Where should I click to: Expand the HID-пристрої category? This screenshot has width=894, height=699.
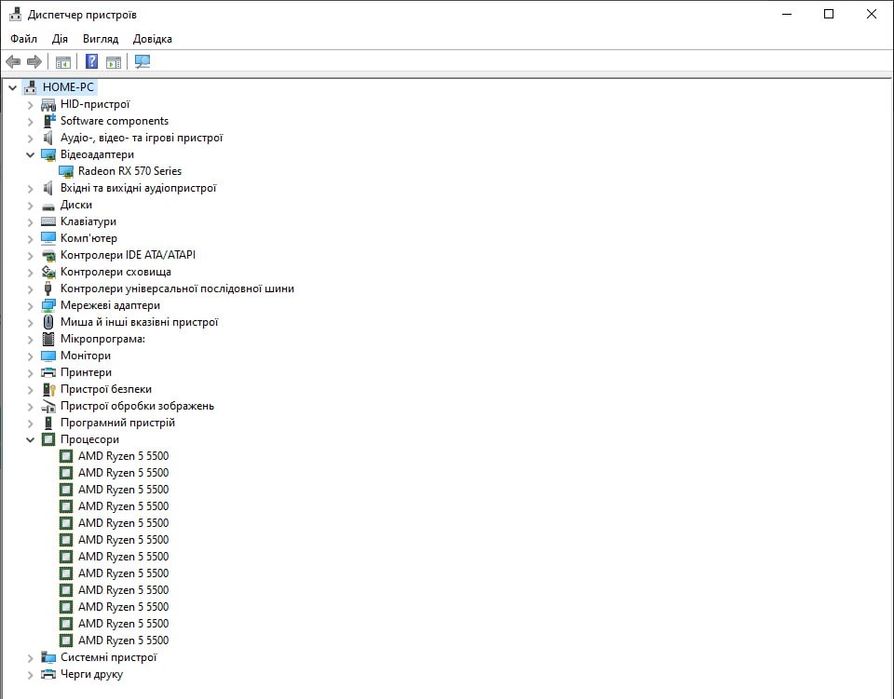pos(30,105)
